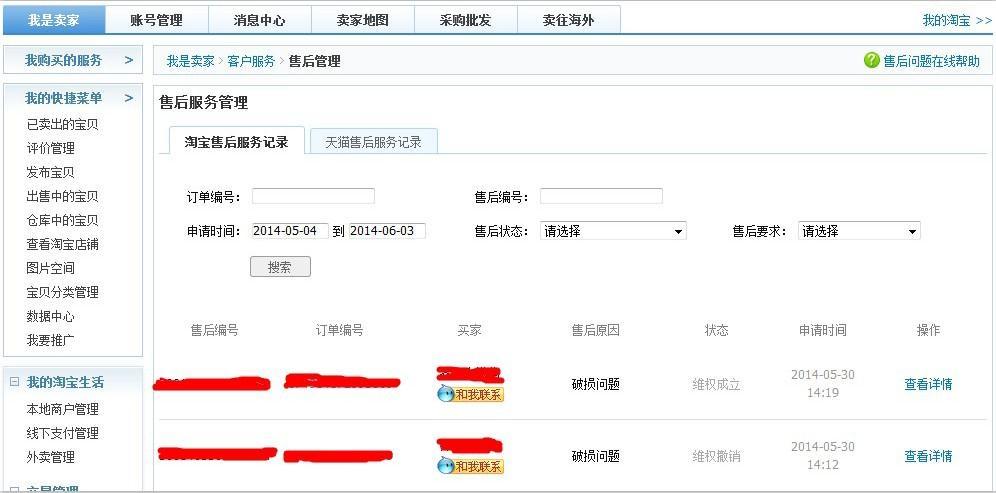Open 宝贝分类管理 in sidebar
The width and height of the screenshot is (996, 493).
pyautogui.click(x=62, y=292)
